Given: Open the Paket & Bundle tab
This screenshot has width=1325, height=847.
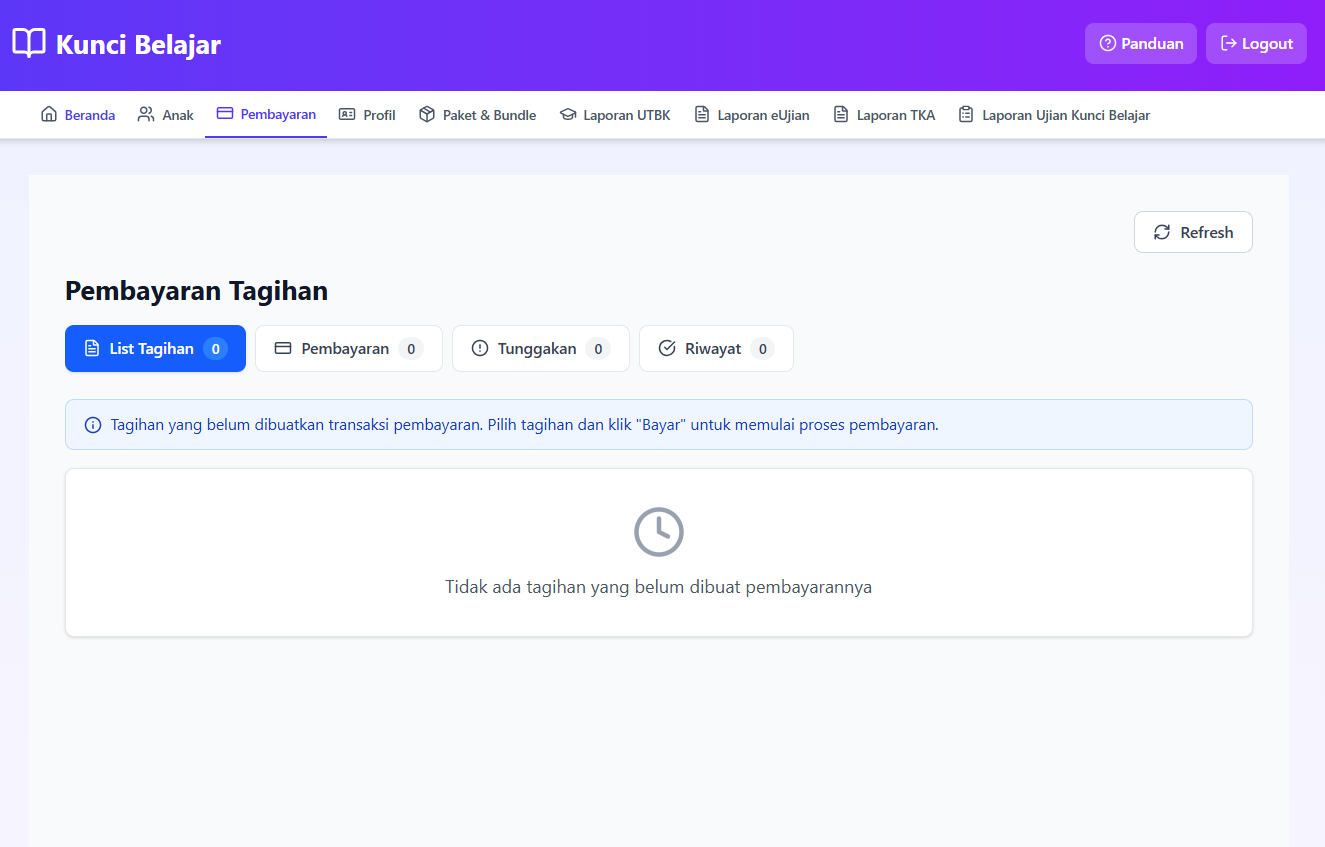Looking at the screenshot, I should click(477, 115).
